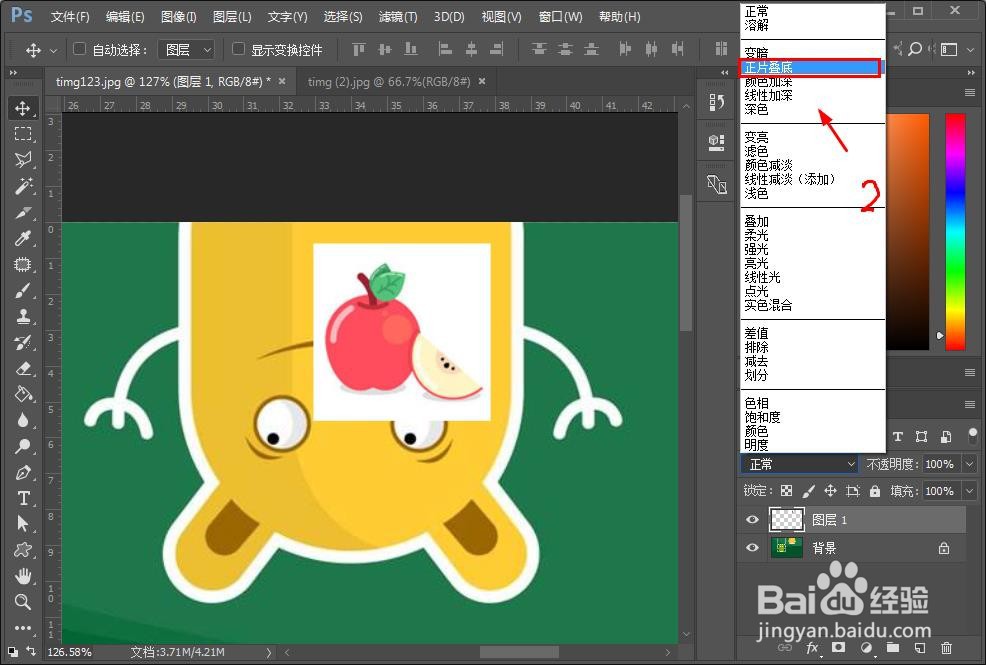
Task: Enable the 自动选择 checkbox
Action: pyautogui.click(x=79, y=48)
